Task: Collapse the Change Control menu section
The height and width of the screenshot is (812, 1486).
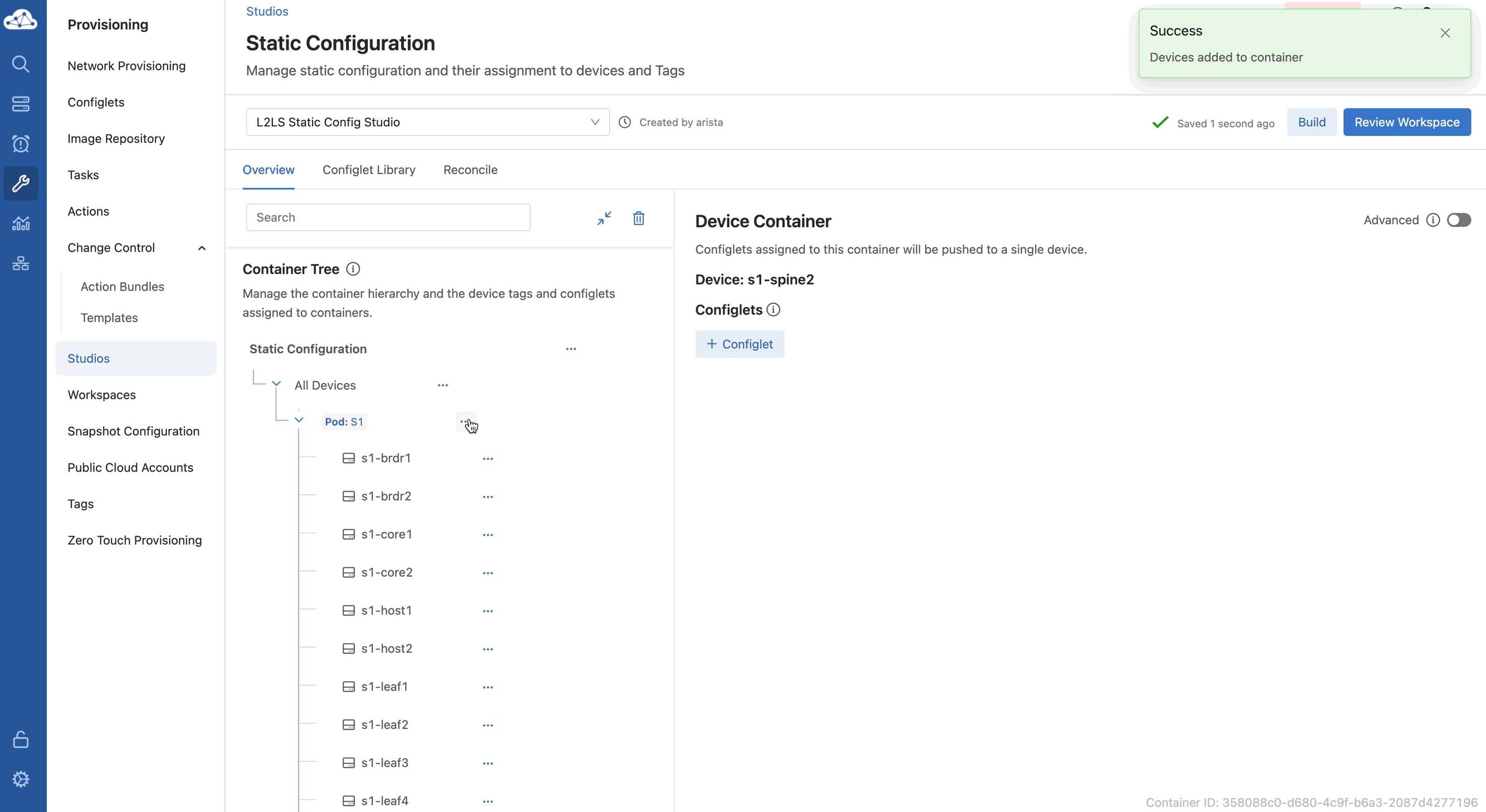Action: [202, 248]
